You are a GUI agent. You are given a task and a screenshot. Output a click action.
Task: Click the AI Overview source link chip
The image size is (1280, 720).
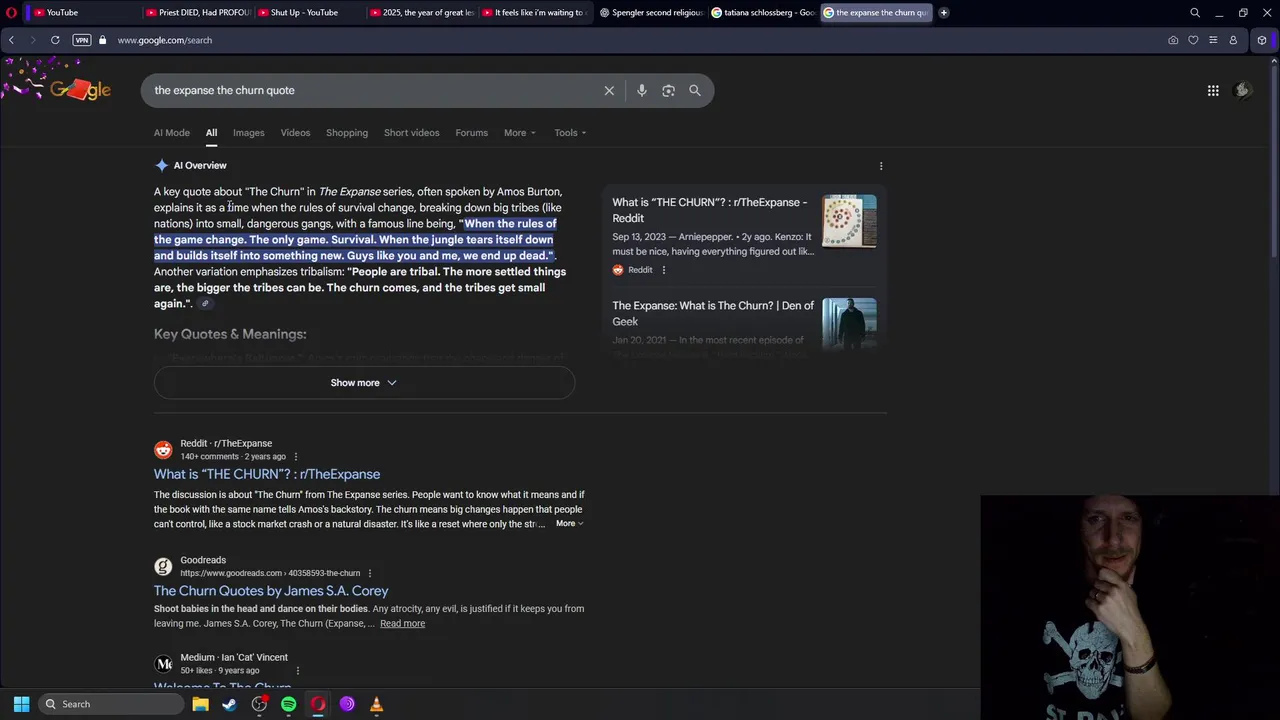[x=205, y=304]
